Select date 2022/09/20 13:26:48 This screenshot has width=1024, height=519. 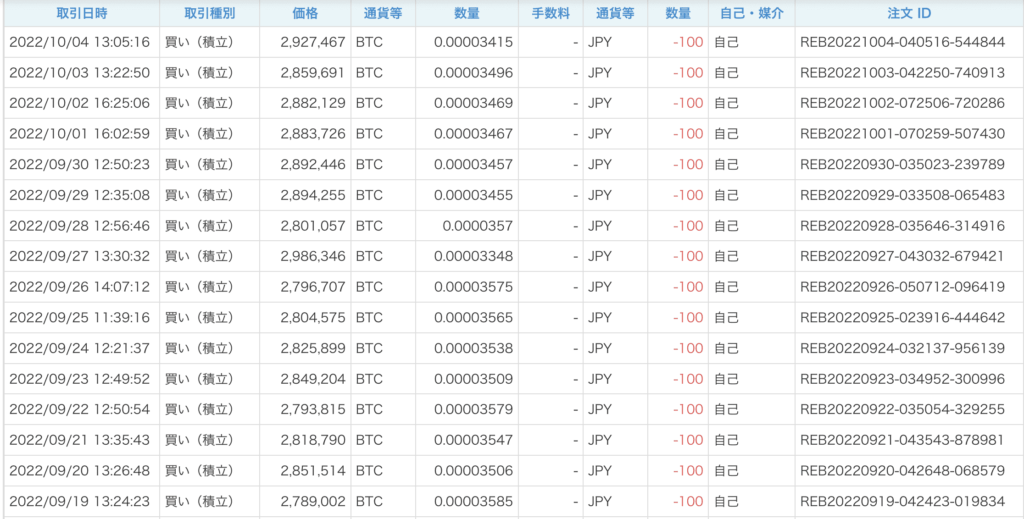pos(80,471)
